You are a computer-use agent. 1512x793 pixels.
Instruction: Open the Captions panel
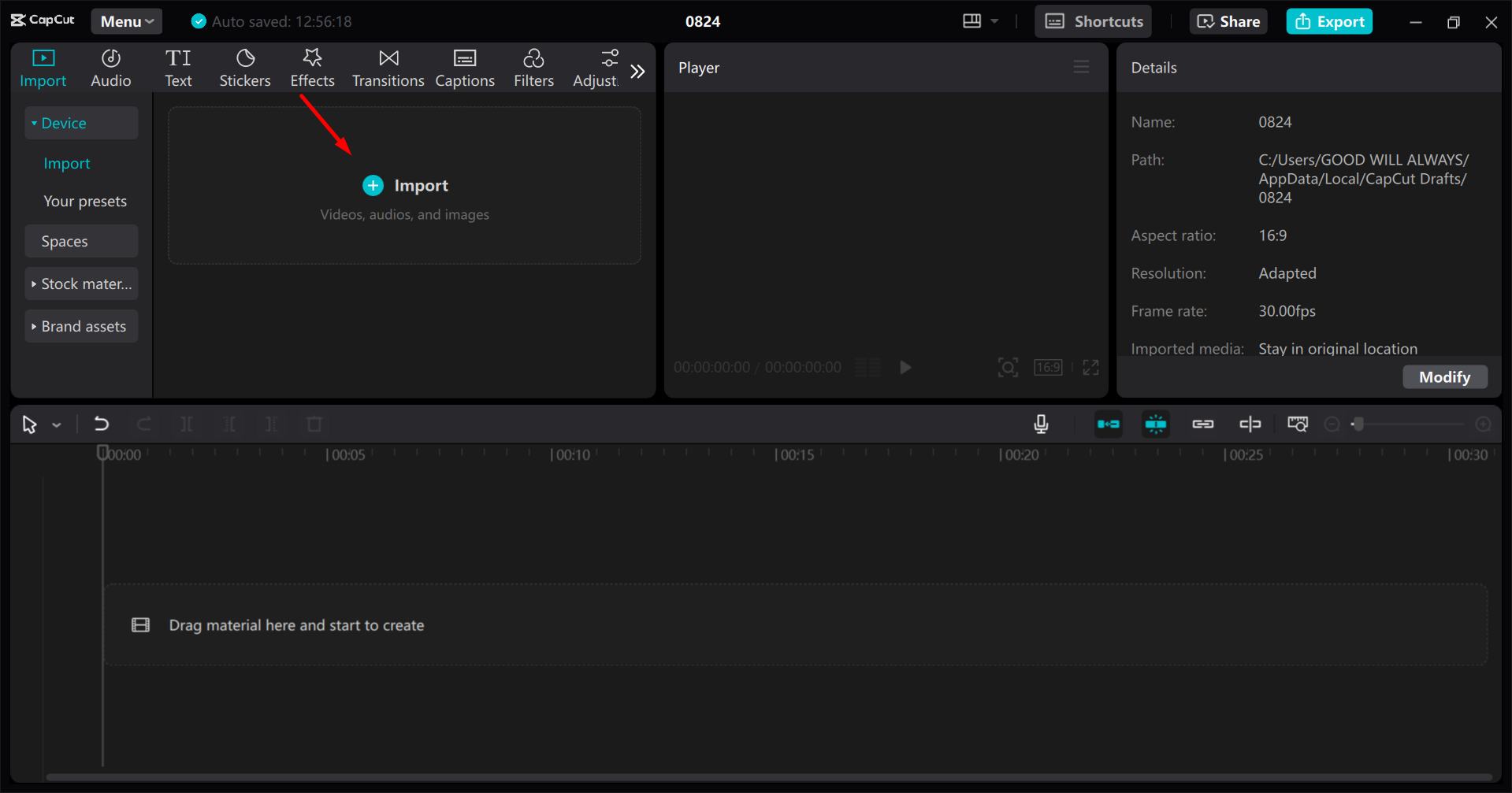point(464,67)
